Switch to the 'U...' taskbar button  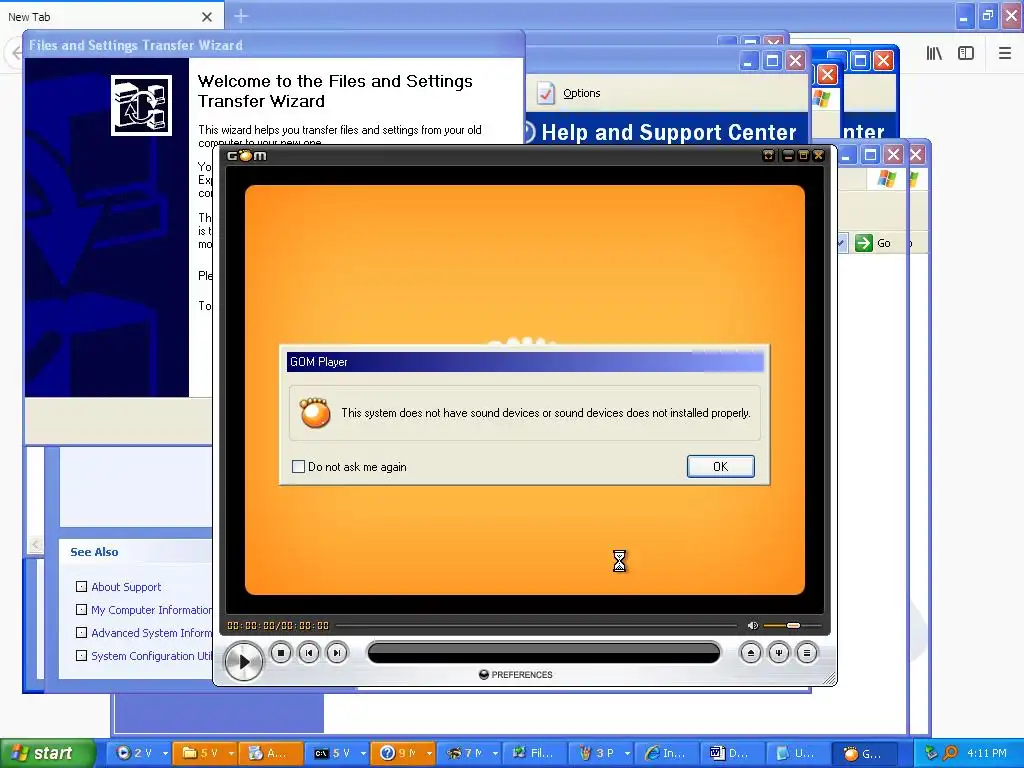pyautogui.click(x=799, y=753)
